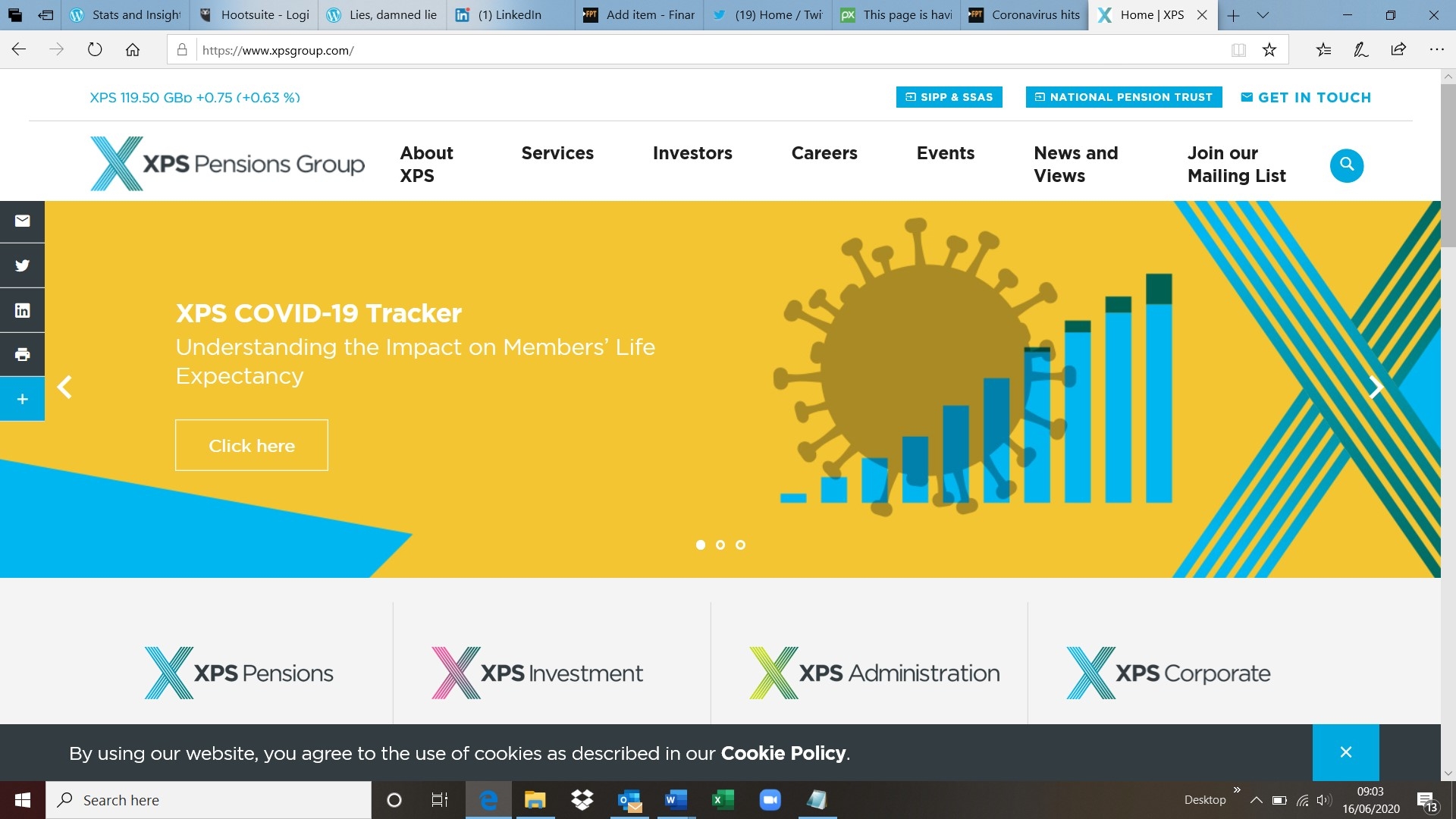Open Windows Start menu

22,800
